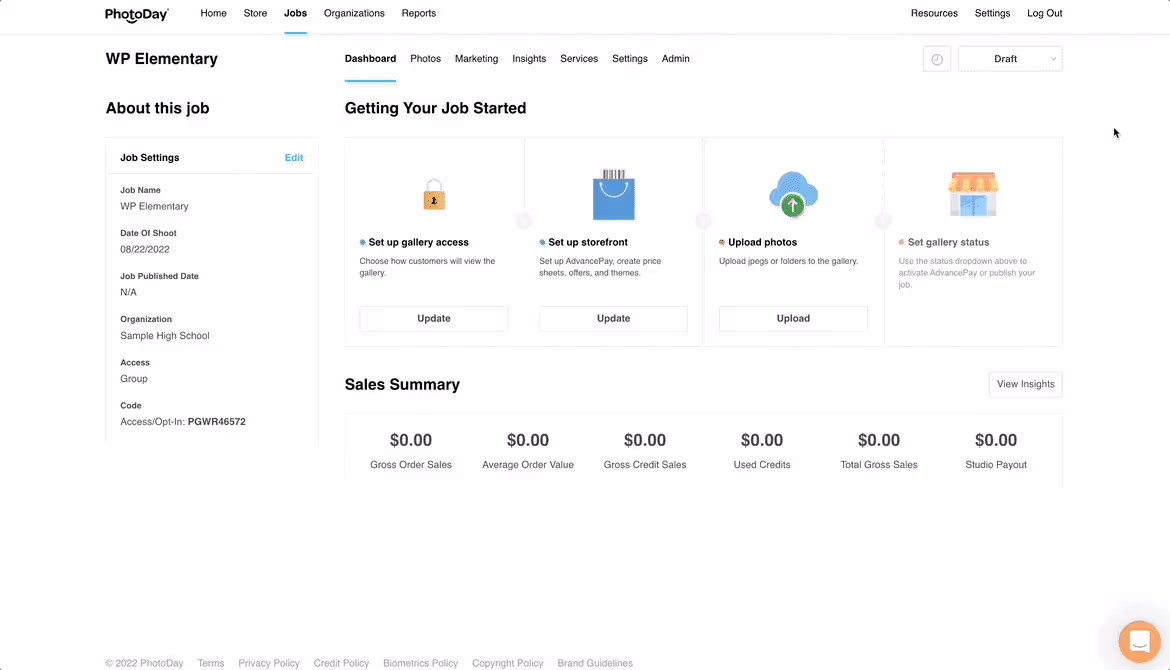
Task: Click the Gross Credit Sales amount
Action: [x=645, y=440]
